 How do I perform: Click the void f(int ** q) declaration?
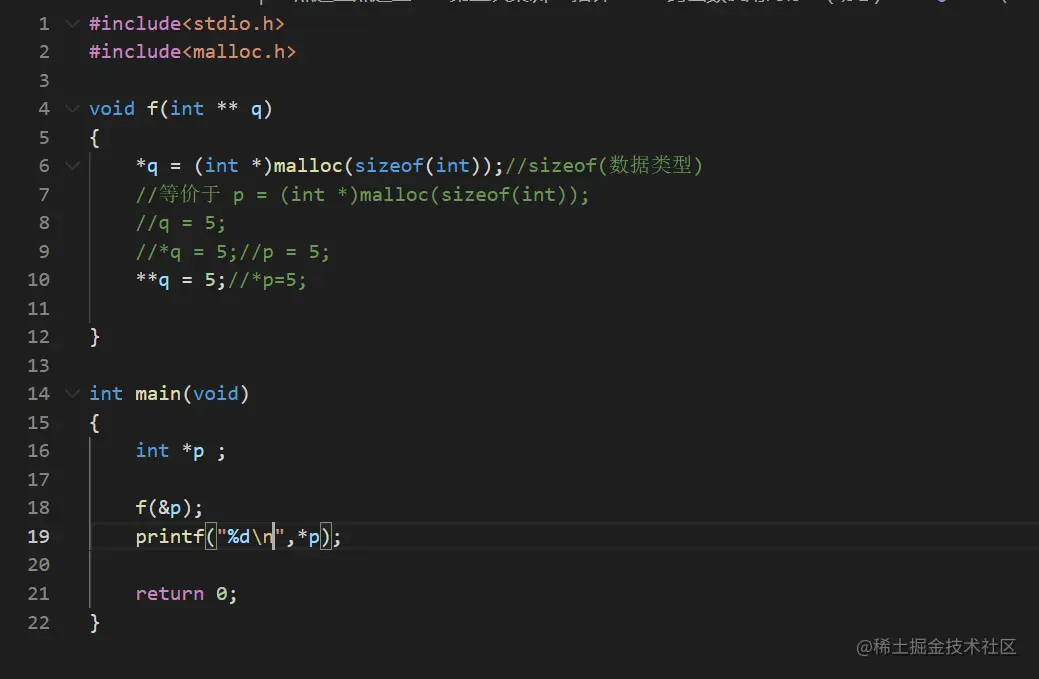[181, 109]
